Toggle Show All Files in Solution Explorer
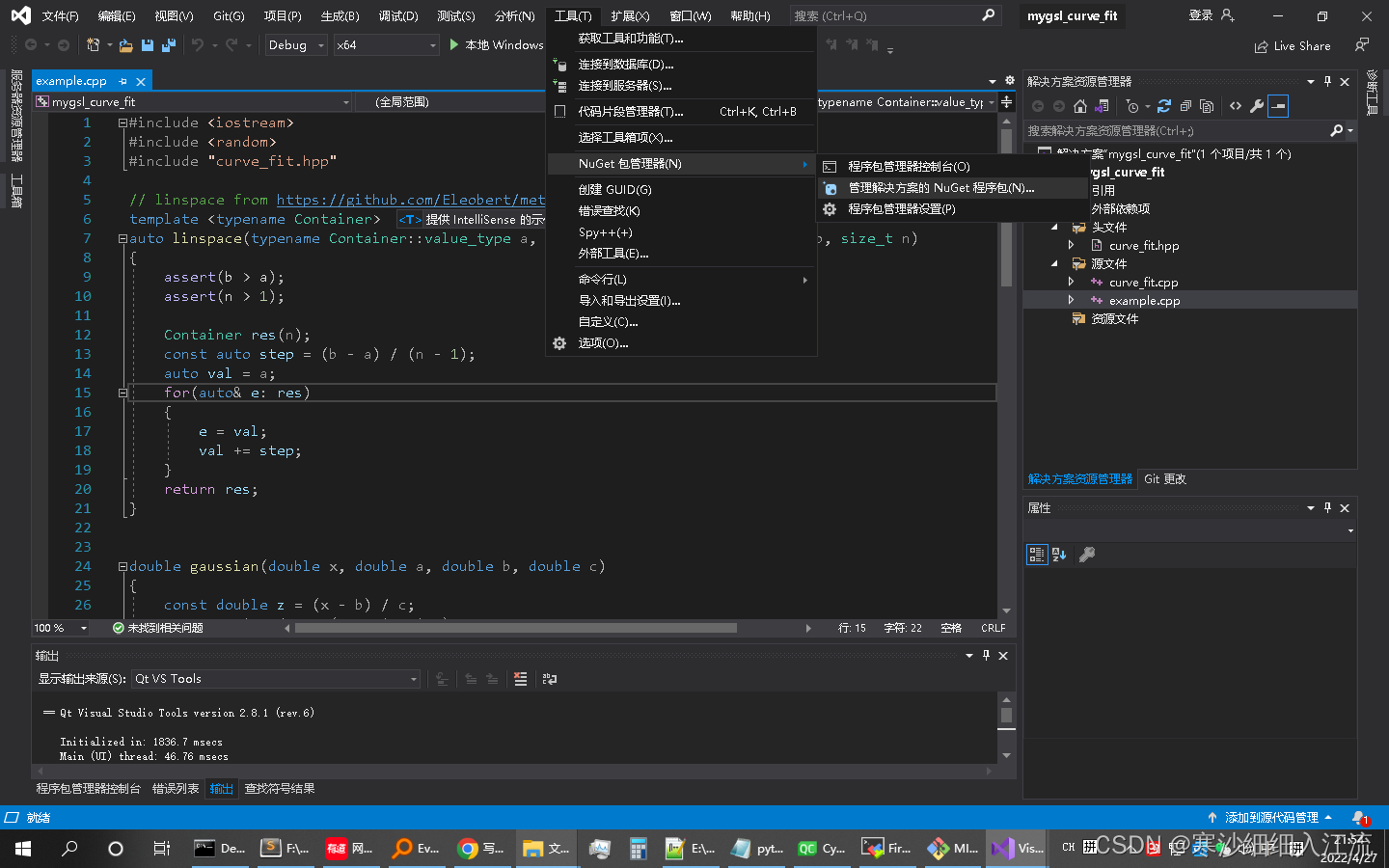This screenshot has height=868, width=1389. click(x=1206, y=106)
